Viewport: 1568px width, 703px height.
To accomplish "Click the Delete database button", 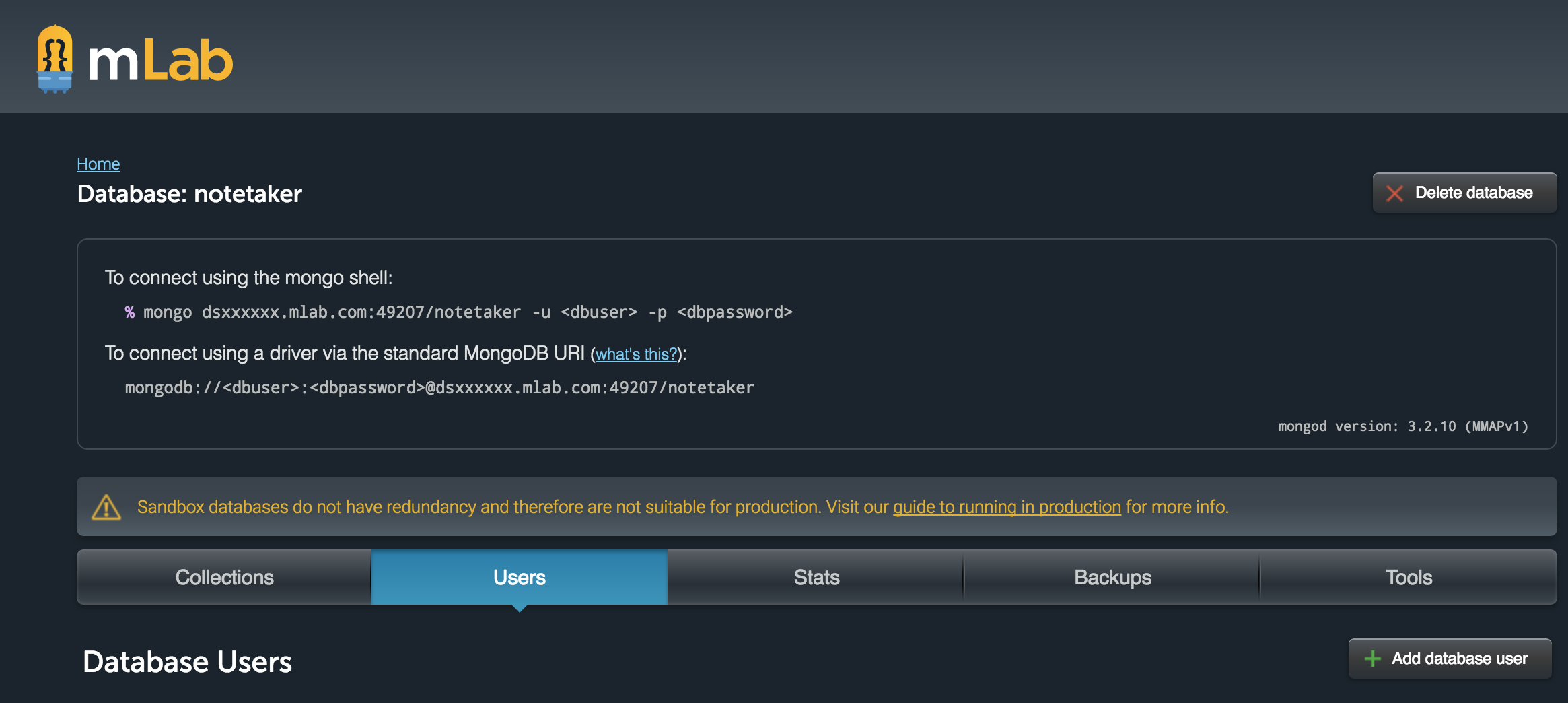I will 1464,193.
